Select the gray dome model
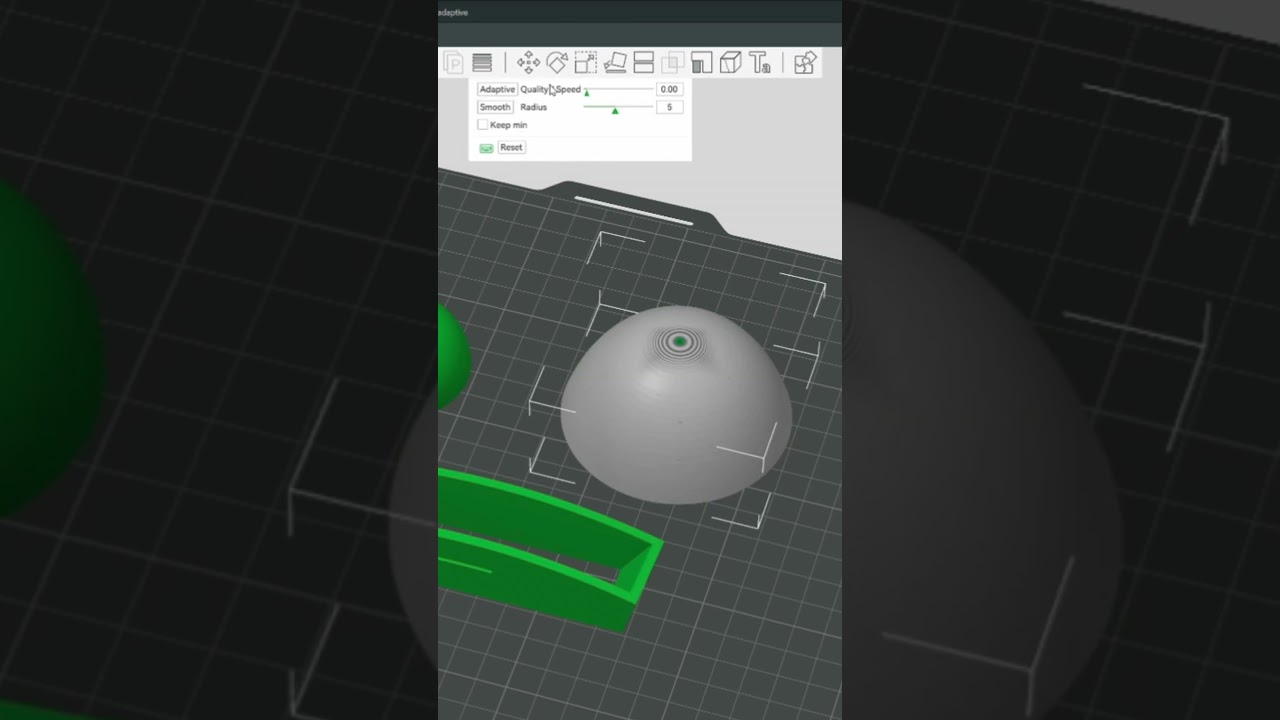The height and width of the screenshot is (720, 1280). tap(676, 405)
